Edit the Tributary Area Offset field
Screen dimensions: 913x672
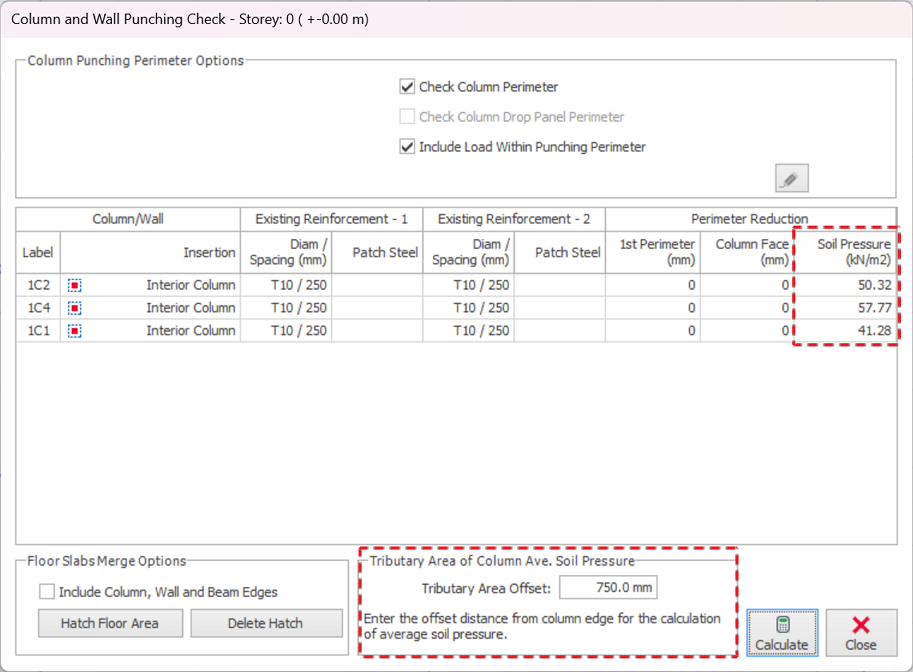[x=607, y=589]
